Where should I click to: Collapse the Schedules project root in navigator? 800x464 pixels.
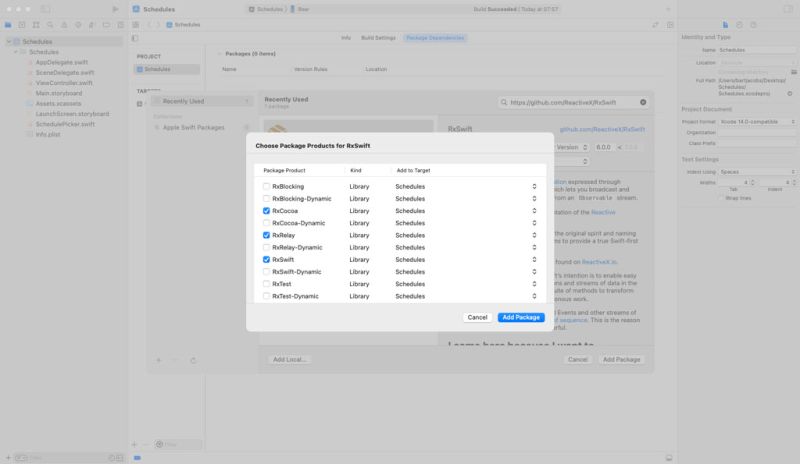pos(9,41)
